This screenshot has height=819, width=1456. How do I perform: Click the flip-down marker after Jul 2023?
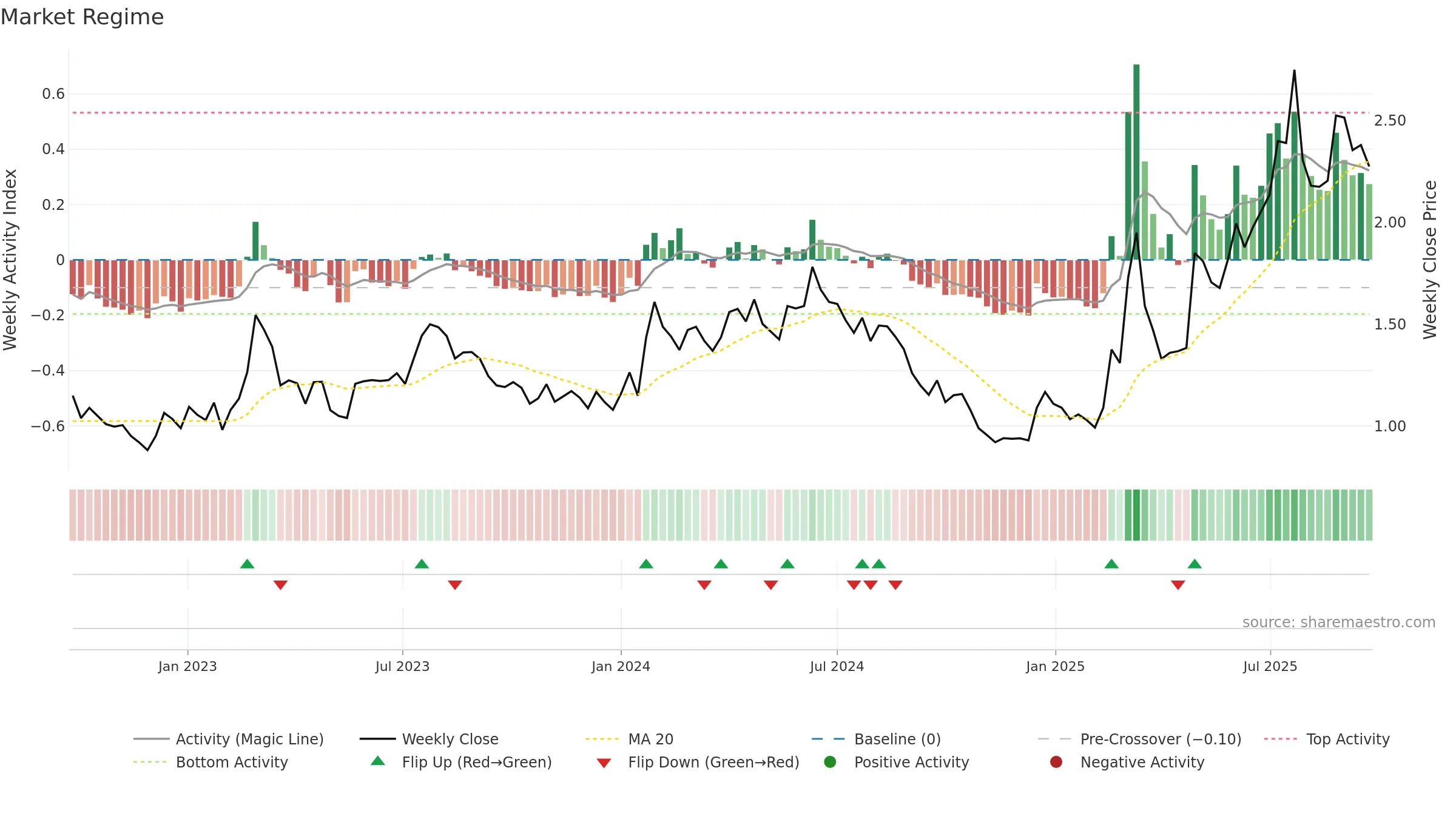(x=455, y=585)
